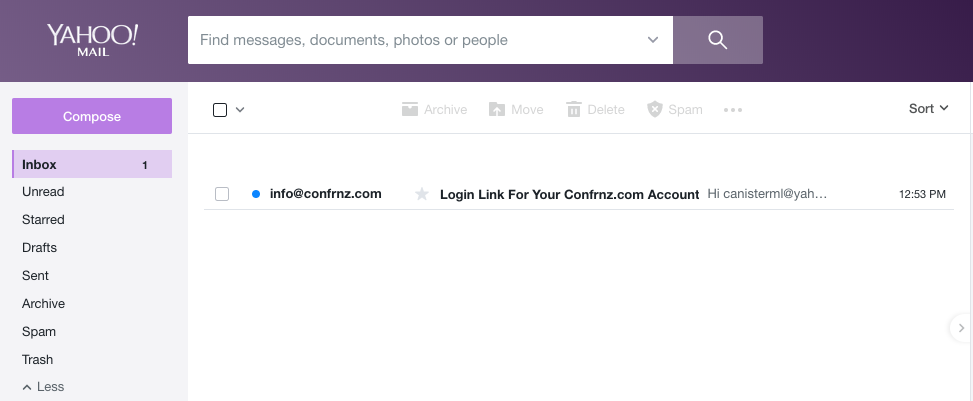Open the three-dots more actions menu
The image size is (973, 401).
[733, 110]
